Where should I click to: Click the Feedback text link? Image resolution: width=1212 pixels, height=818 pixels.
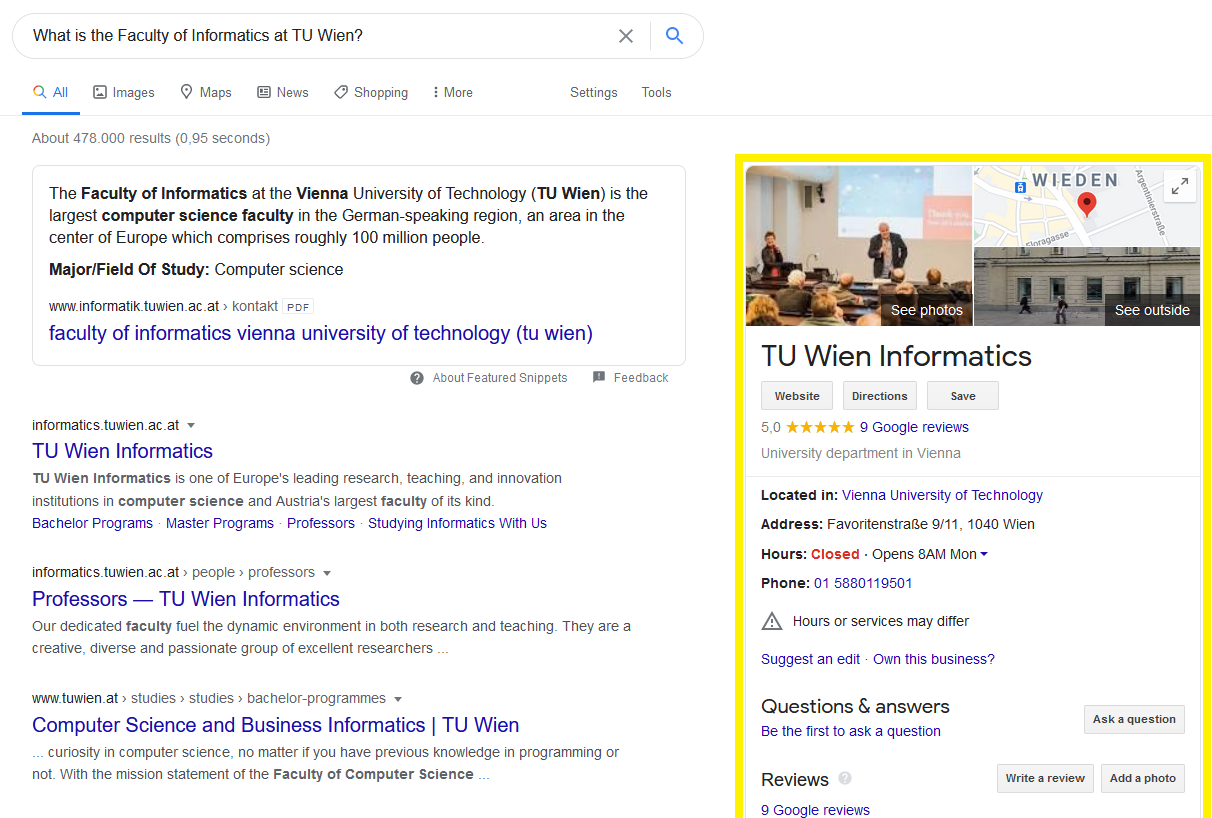(x=641, y=378)
